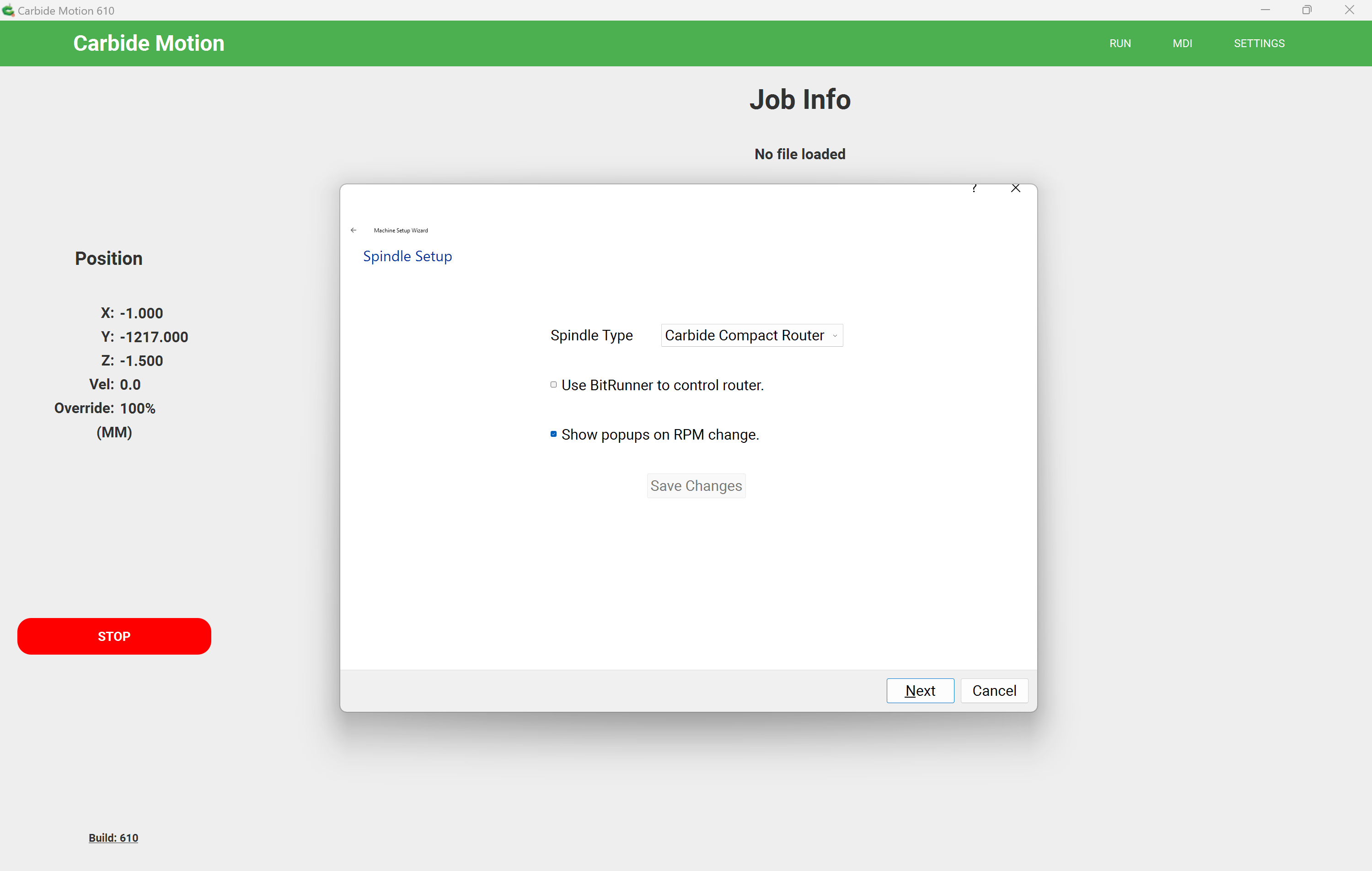Close the Carbide Motion application window
The height and width of the screenshot is (871, 1372).
click(x=1349, y=10)
